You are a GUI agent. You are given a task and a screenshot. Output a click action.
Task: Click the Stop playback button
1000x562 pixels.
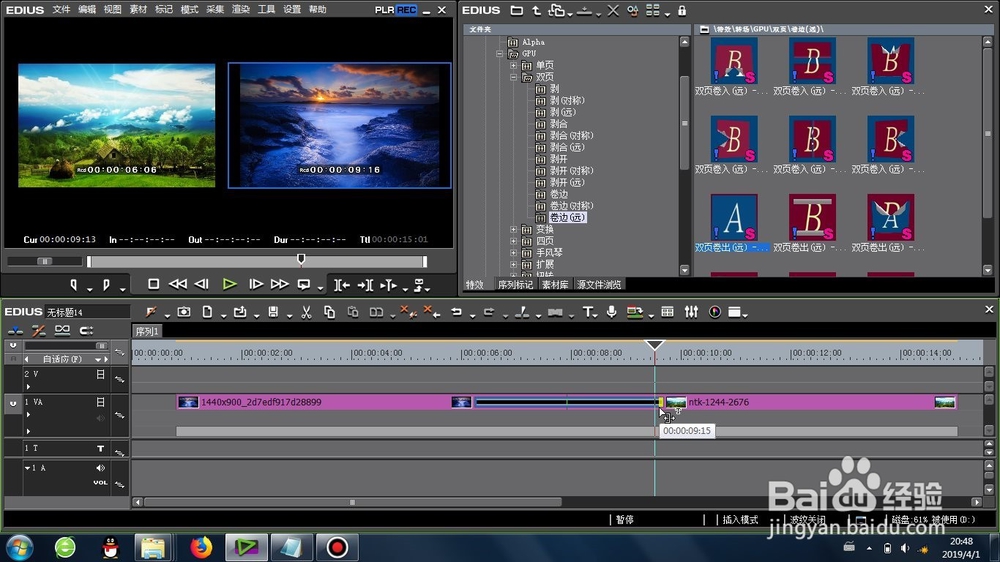153,284
